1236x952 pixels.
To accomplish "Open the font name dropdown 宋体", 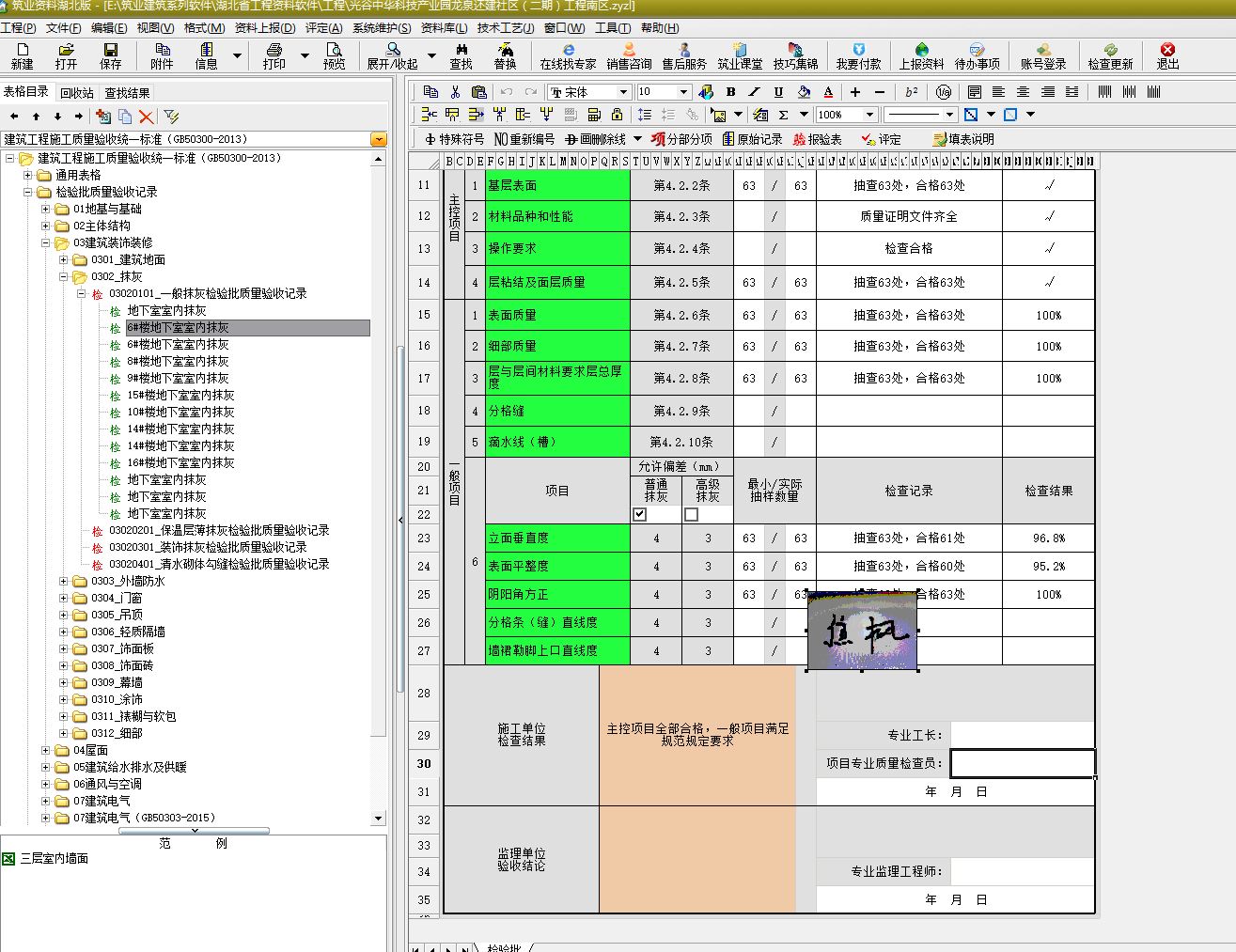I will [622, 92].
